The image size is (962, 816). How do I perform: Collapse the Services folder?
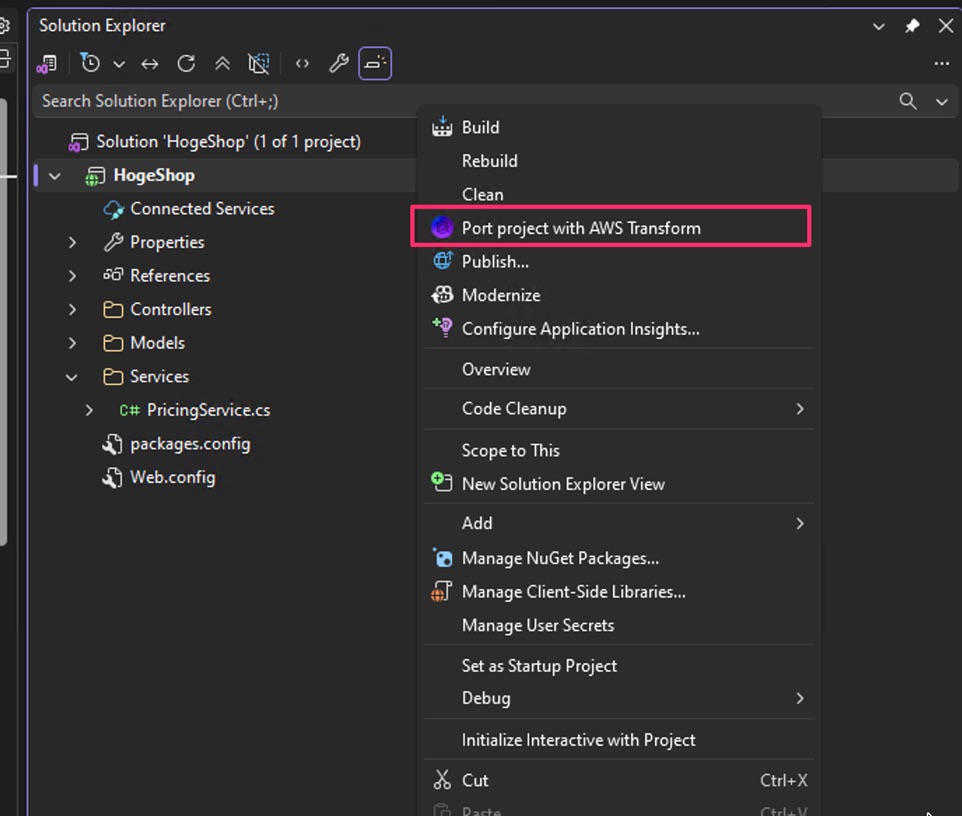pyautogui.click(x=72, y=377)
